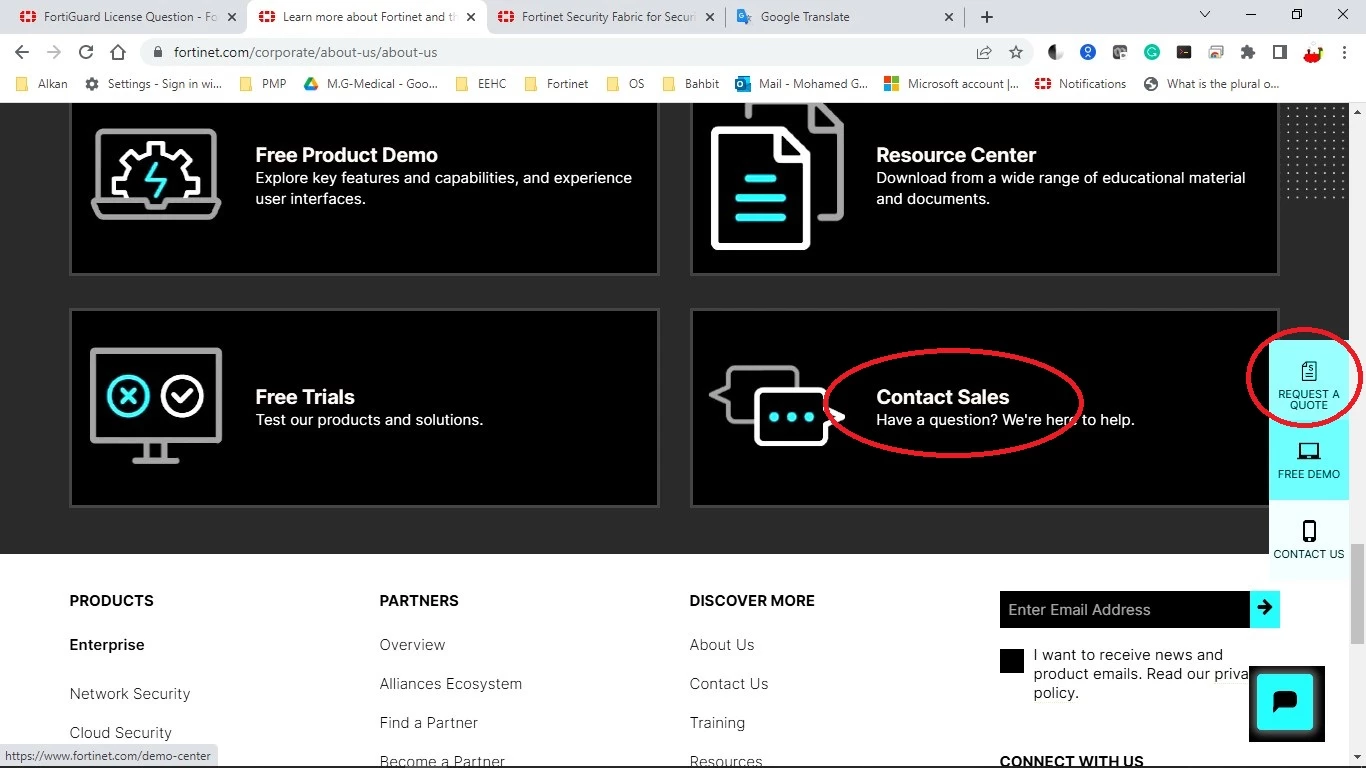Open the live chat widget
This screenshot has width=1366, height=768.
1286,703
